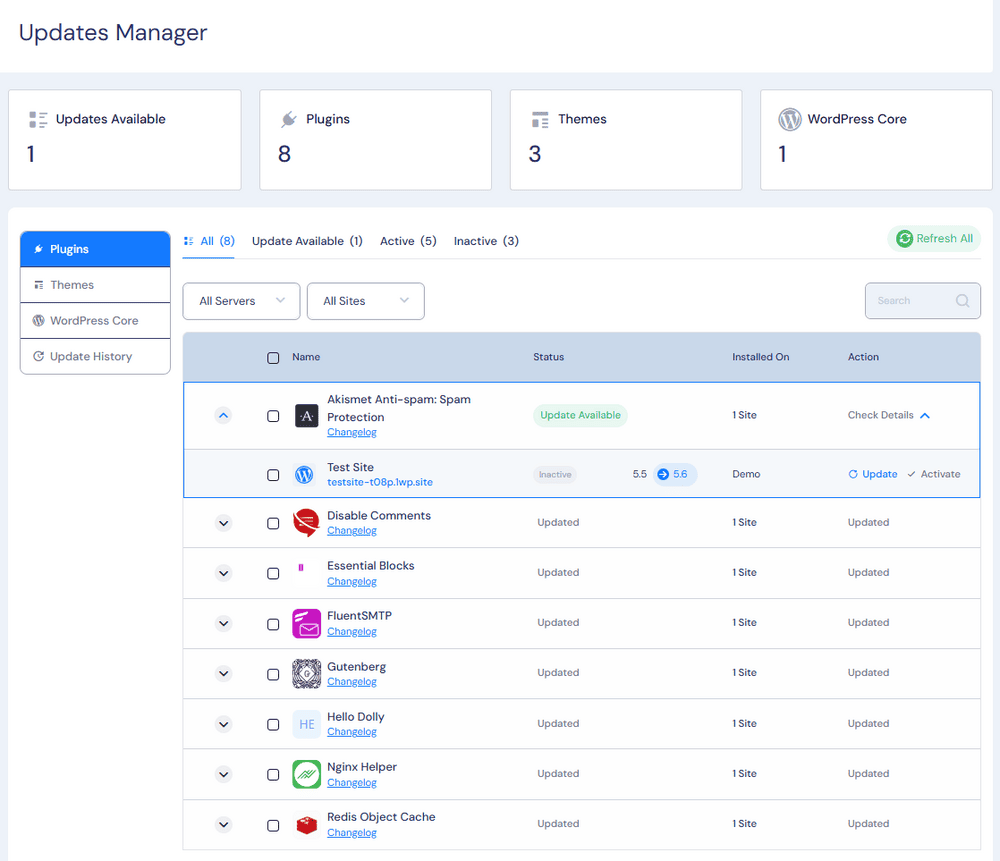The height and width of the screenshot is (861, 1000).
Task: Click the Refresh All circular arrows icon
Action: tap(904, 239)
